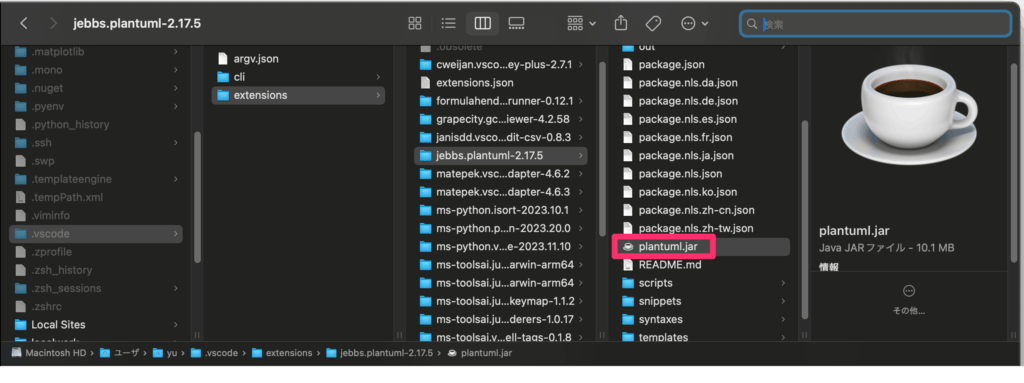Select the extensions.json file

tap(501, 83)
